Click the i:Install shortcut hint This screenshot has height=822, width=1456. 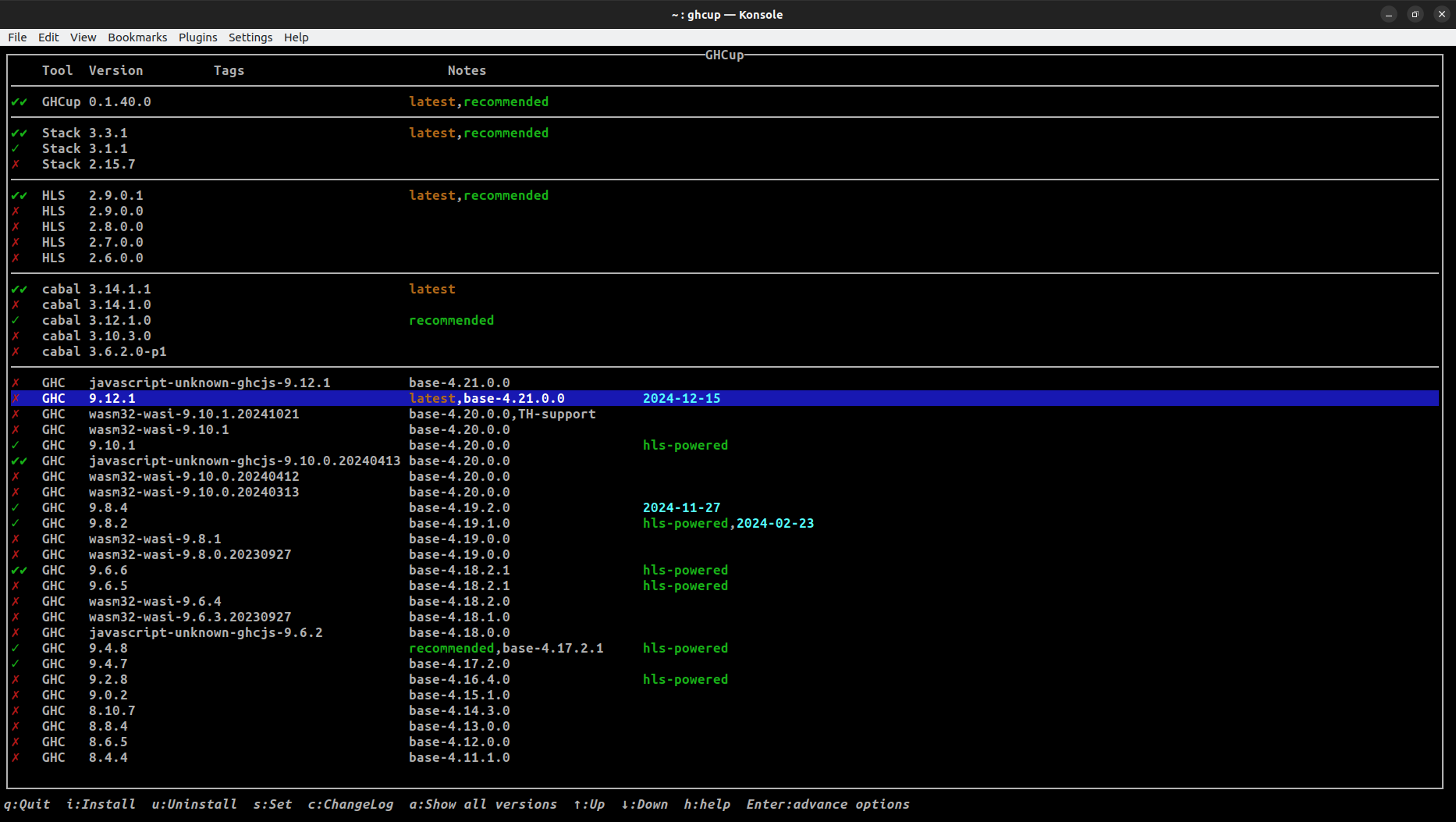101,804
